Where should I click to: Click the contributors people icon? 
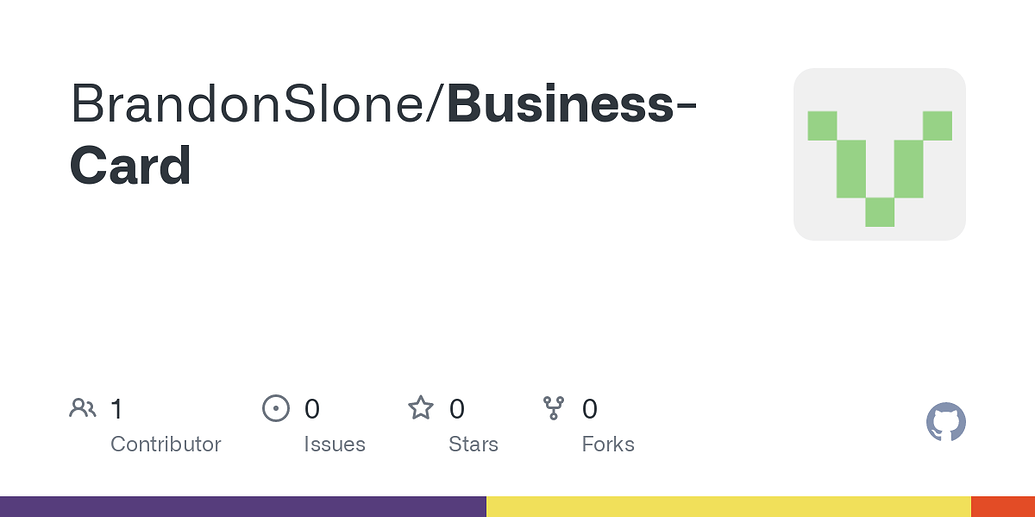point(83,408)
